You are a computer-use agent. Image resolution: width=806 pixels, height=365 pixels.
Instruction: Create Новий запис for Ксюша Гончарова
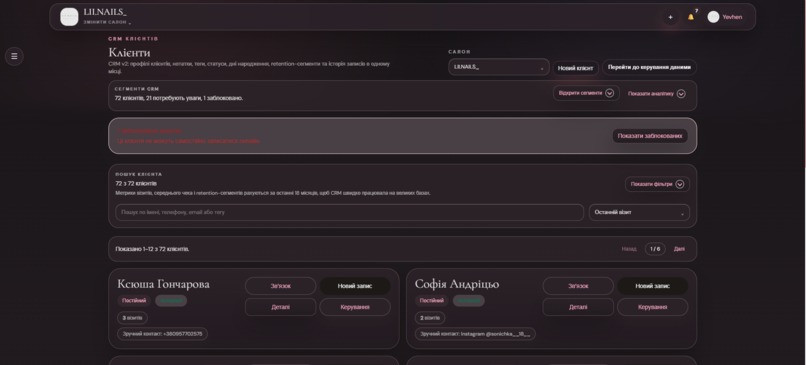point(355,286)
